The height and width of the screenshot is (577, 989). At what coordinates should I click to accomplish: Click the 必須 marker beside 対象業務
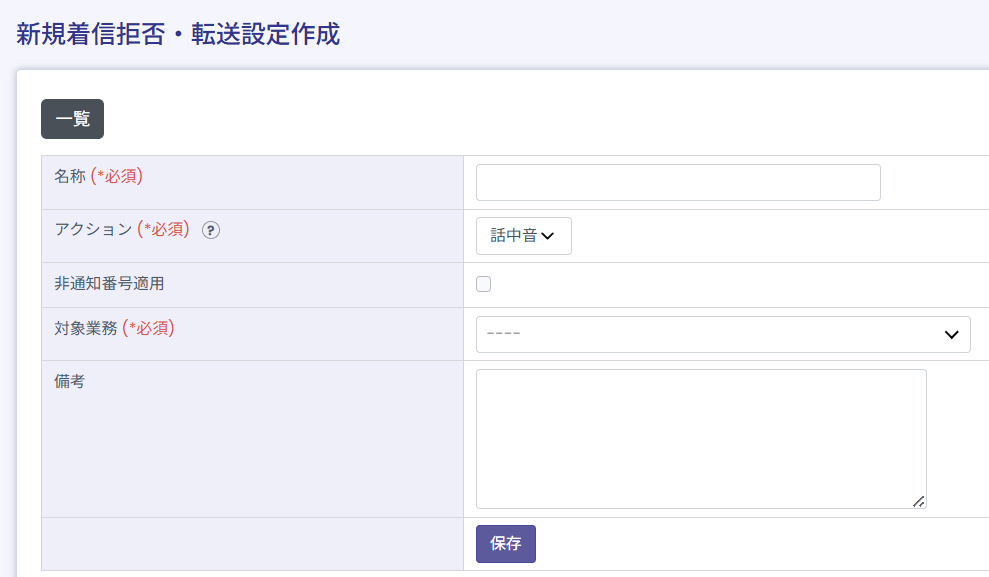pyautogui.click(x=148, y=328)
